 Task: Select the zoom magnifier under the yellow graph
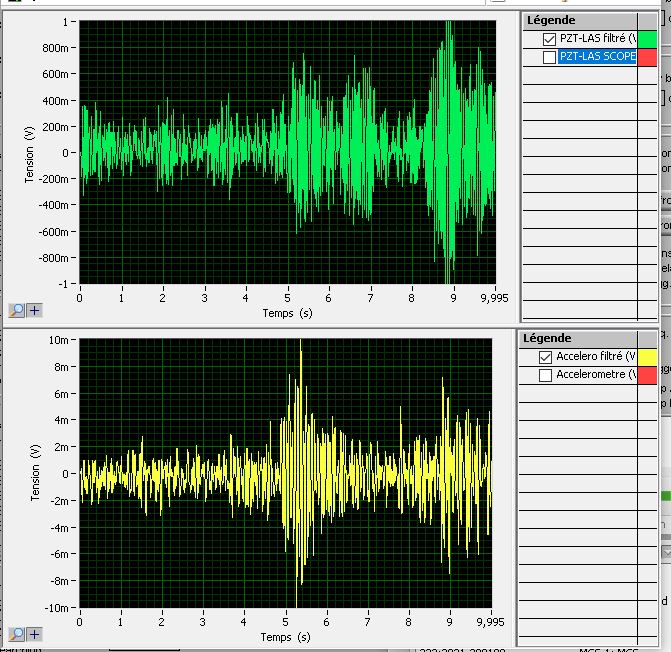[x=17, y=634]
